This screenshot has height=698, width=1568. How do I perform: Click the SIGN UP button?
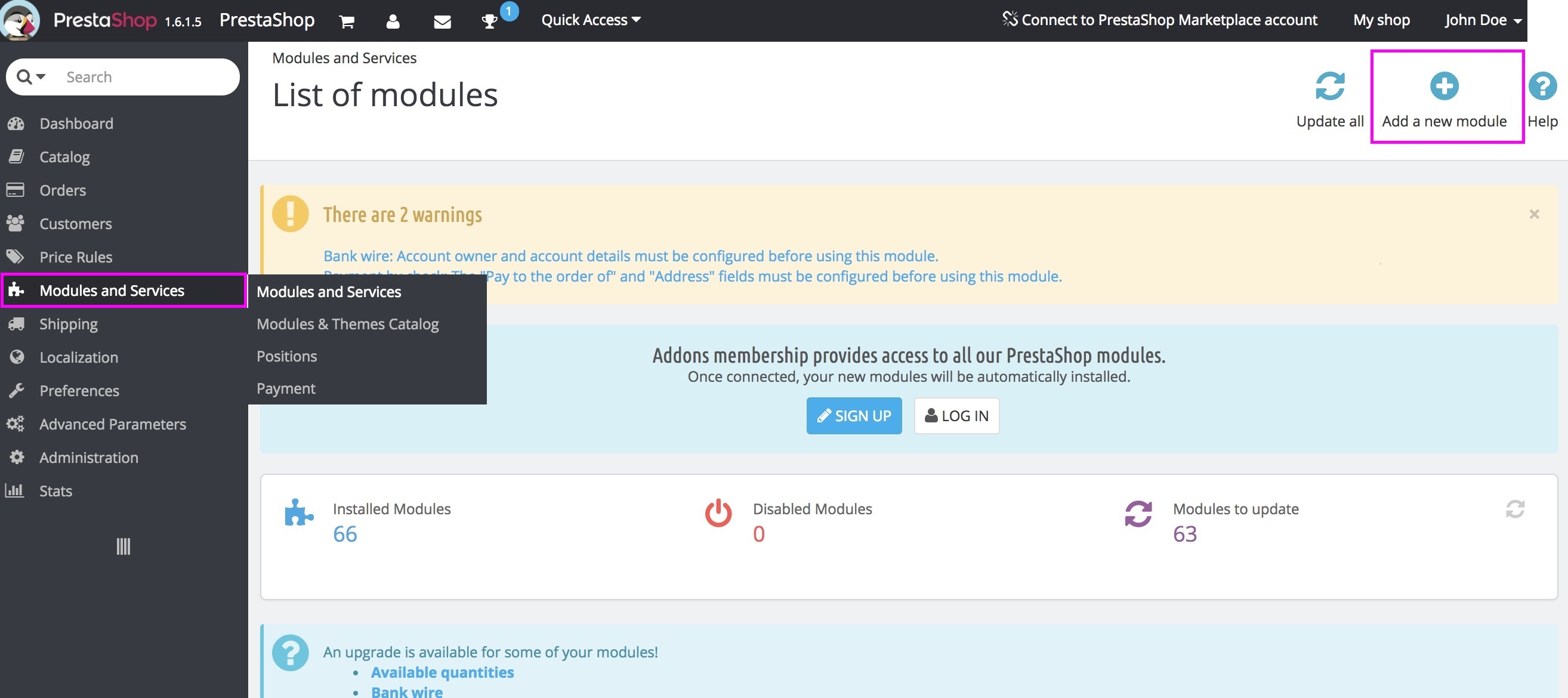tap(854, 416)
